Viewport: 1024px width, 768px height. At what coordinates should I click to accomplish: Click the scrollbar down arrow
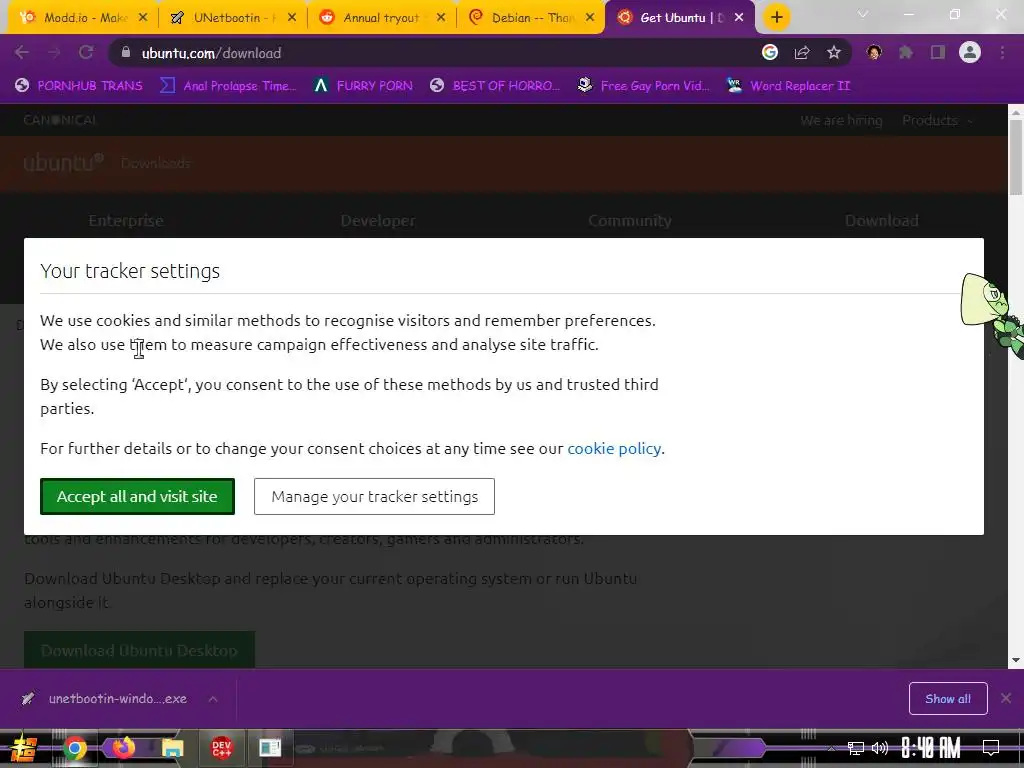(1016, 660)
